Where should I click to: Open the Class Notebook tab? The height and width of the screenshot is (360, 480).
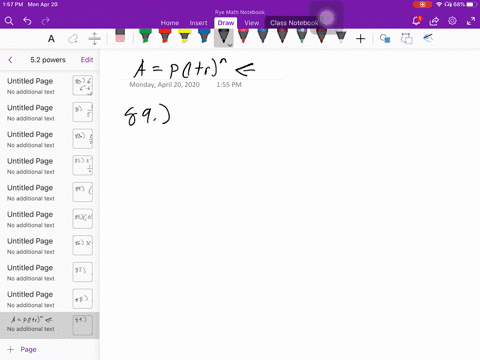[x=294, y=23]
